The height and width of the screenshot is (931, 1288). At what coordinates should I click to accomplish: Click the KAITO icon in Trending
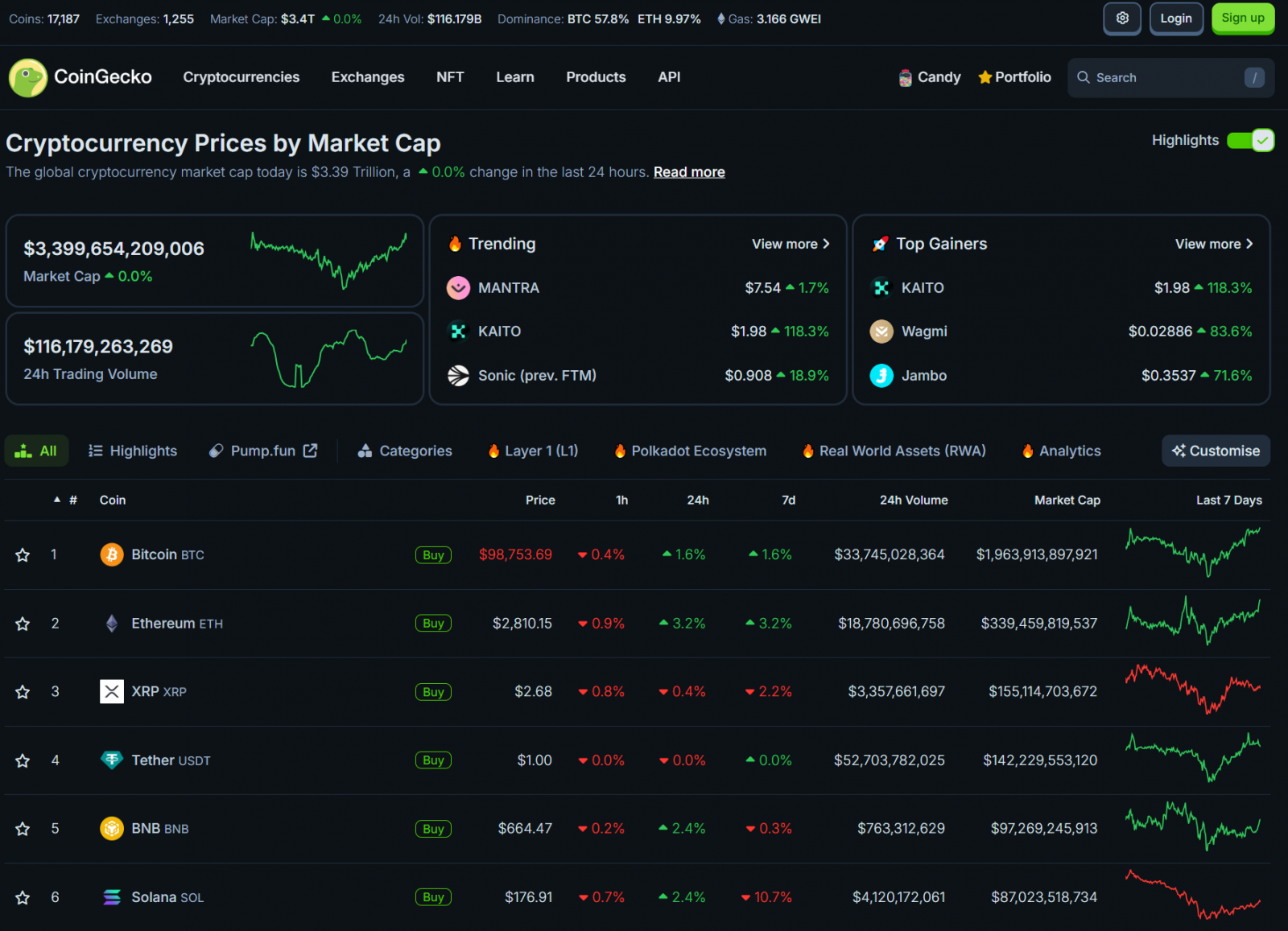459,332
